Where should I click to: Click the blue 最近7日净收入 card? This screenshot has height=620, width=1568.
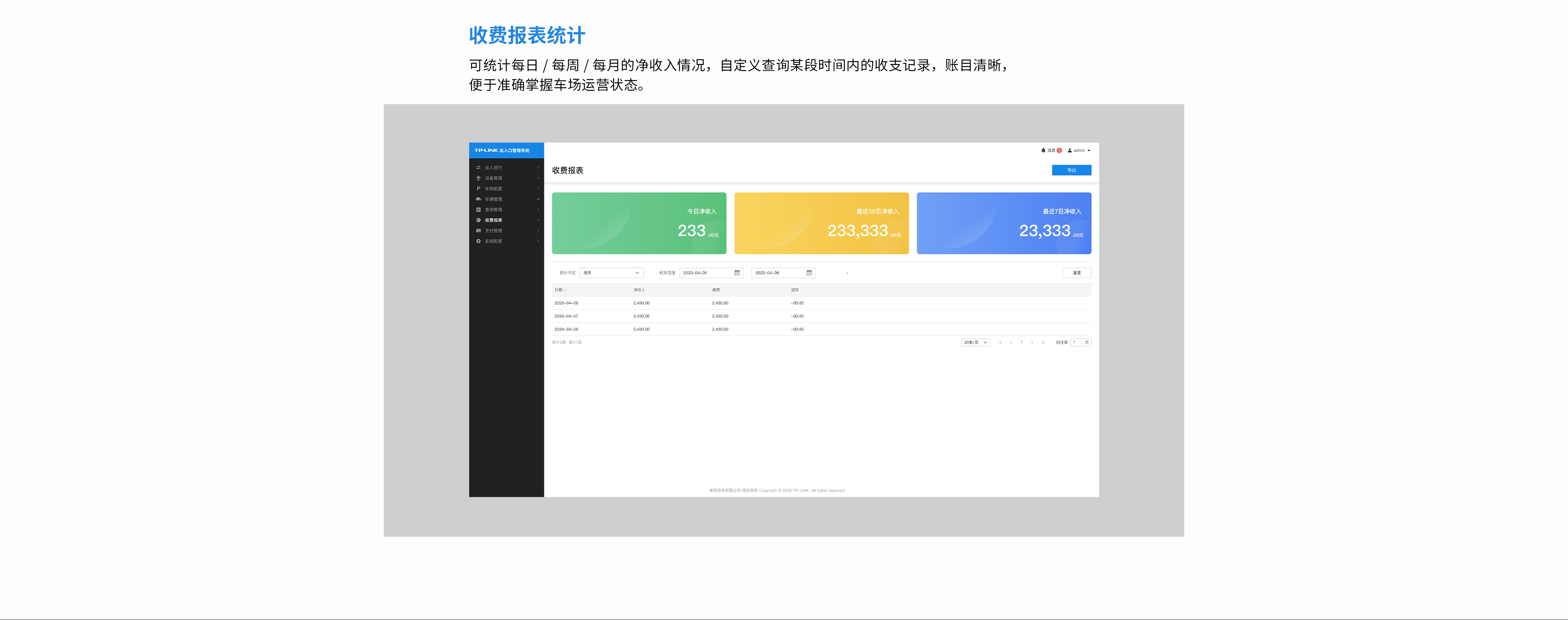pos(1004,223)
